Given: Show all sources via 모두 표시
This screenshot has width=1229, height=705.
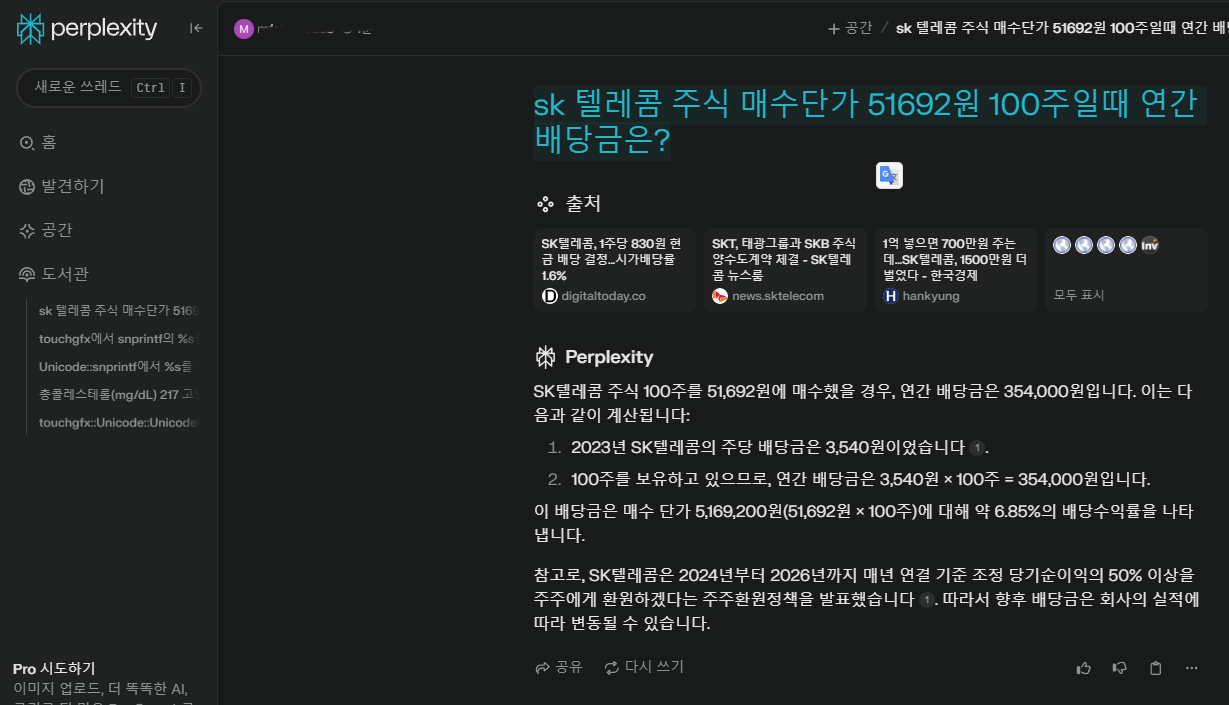Looking at the screenshot, I should pos(1078,296).
